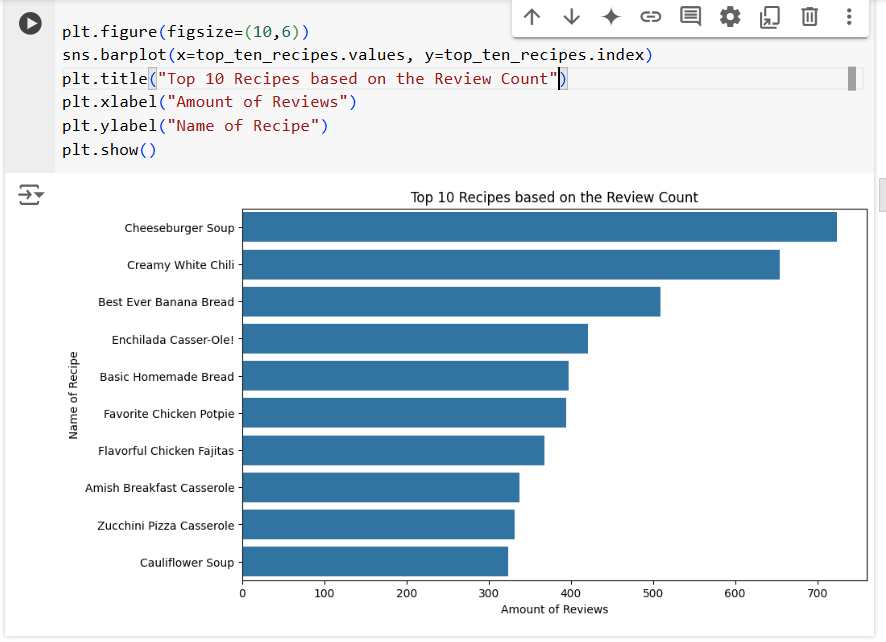Click the code editor scrollbar marker
886x642 pixels.
tap(852, 79)
